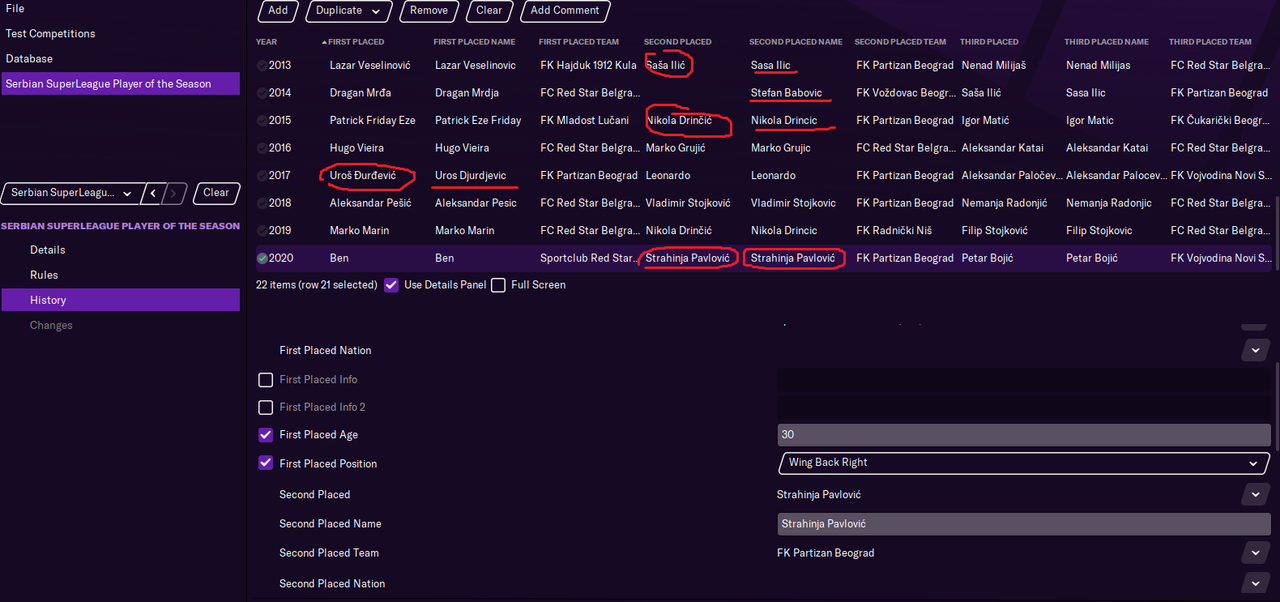Viewport: 1280px width, 602px height.
Task: Select the History section
Action: pos(120,300)
